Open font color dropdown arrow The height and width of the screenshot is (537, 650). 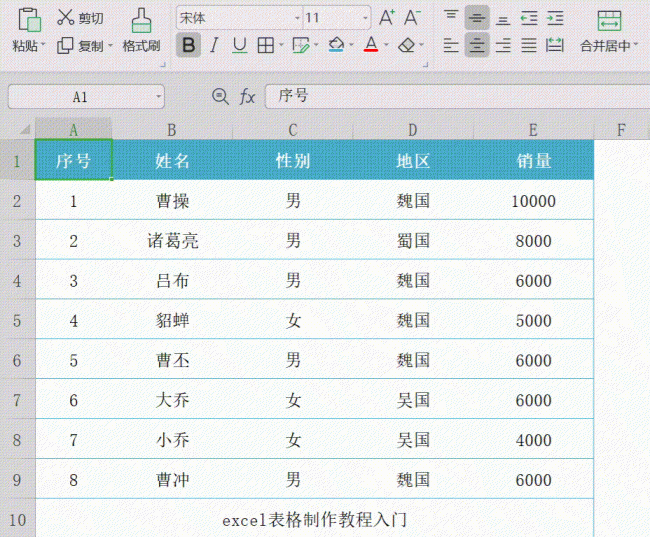point(386,44)
